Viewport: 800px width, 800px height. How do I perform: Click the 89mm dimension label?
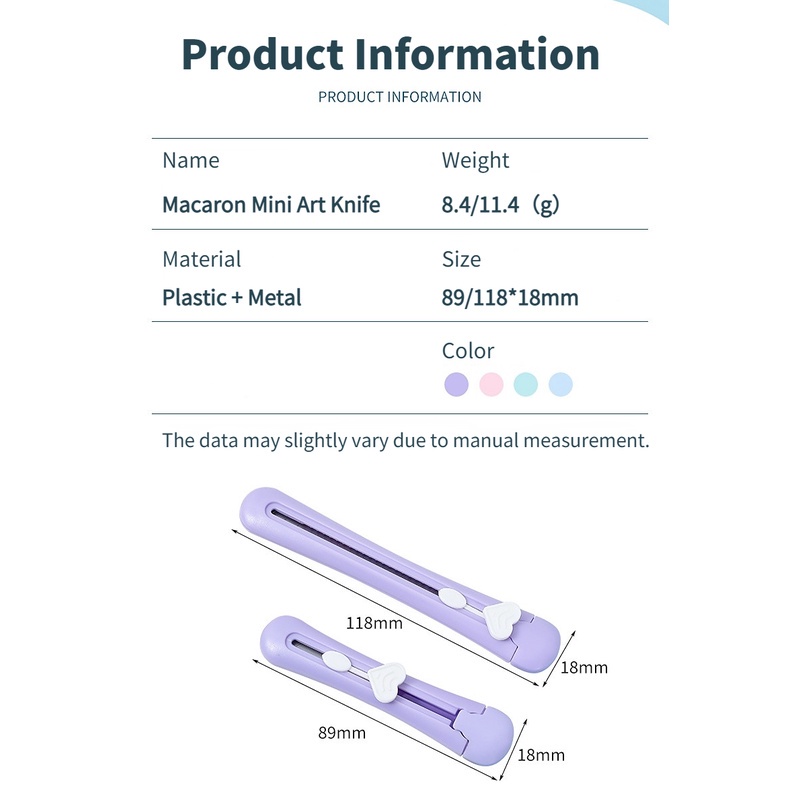point(344,733)
